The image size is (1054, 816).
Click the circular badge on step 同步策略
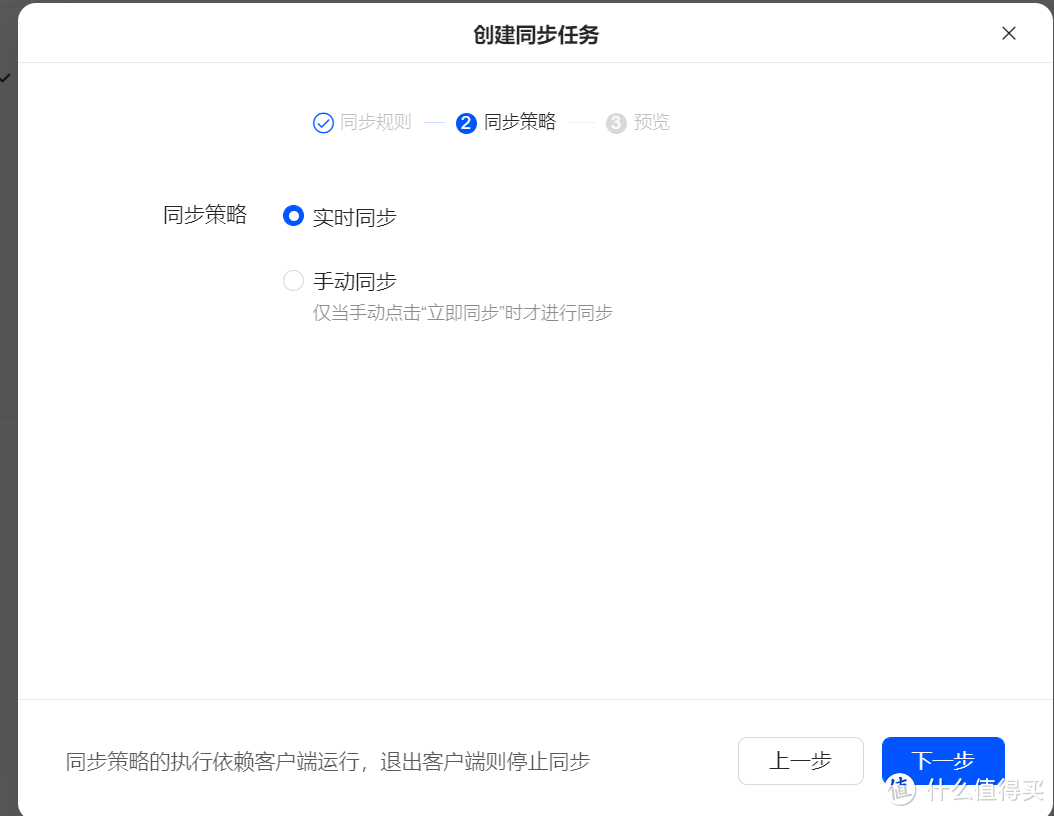click(x=466, y=122)
